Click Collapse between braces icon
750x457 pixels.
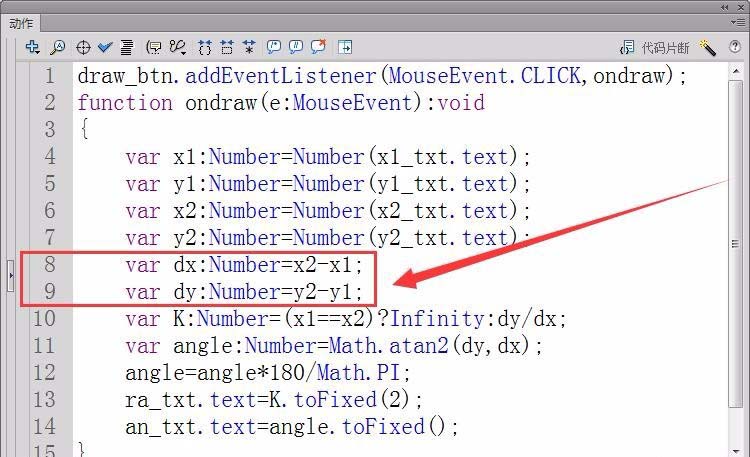tap(205, 47)
